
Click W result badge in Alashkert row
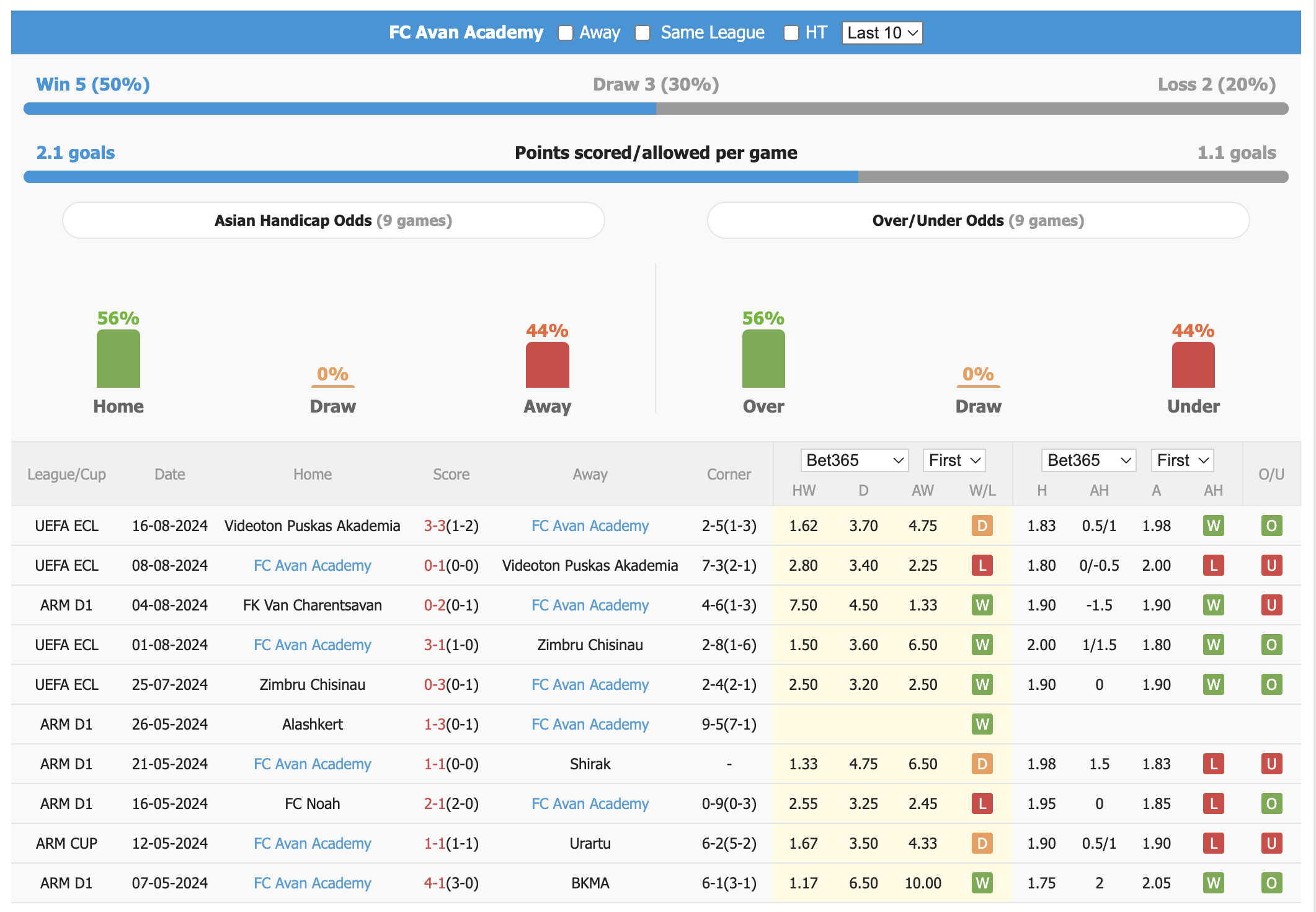click(x=982, y=724)
